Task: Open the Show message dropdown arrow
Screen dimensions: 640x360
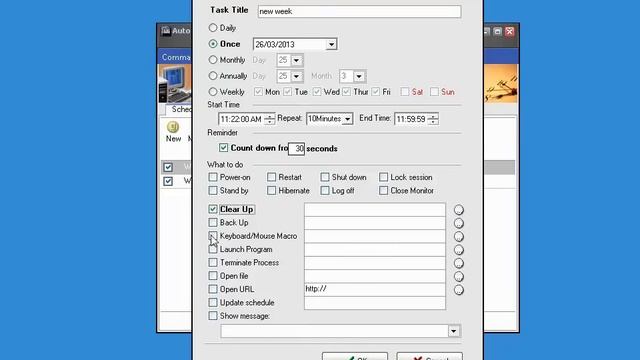Action: click(453, 331)
